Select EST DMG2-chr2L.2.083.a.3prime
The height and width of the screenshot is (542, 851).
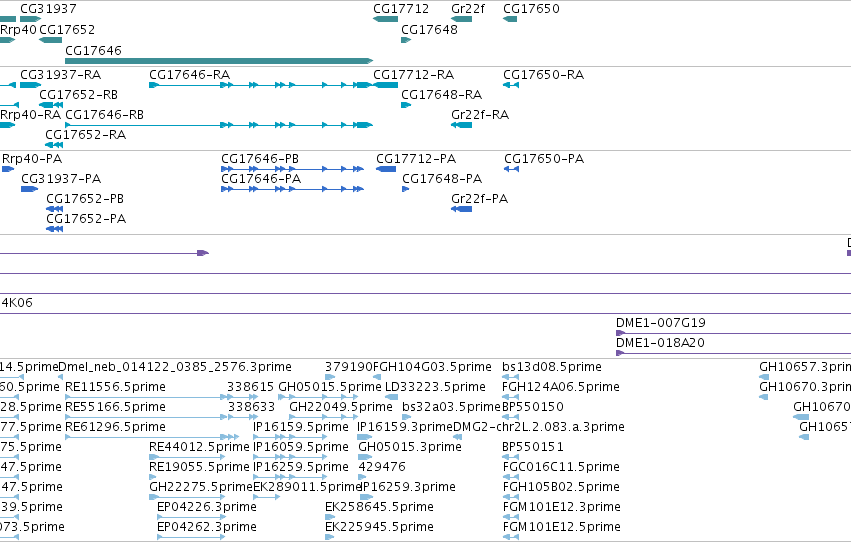tap(458, 437)
